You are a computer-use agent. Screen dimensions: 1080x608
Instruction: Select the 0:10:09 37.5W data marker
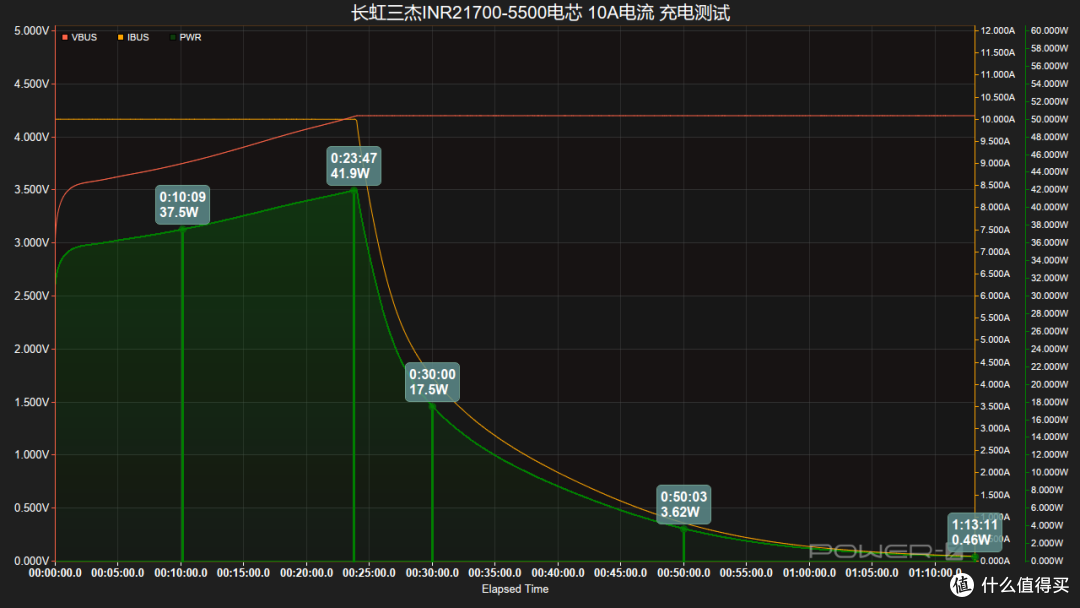183,205
